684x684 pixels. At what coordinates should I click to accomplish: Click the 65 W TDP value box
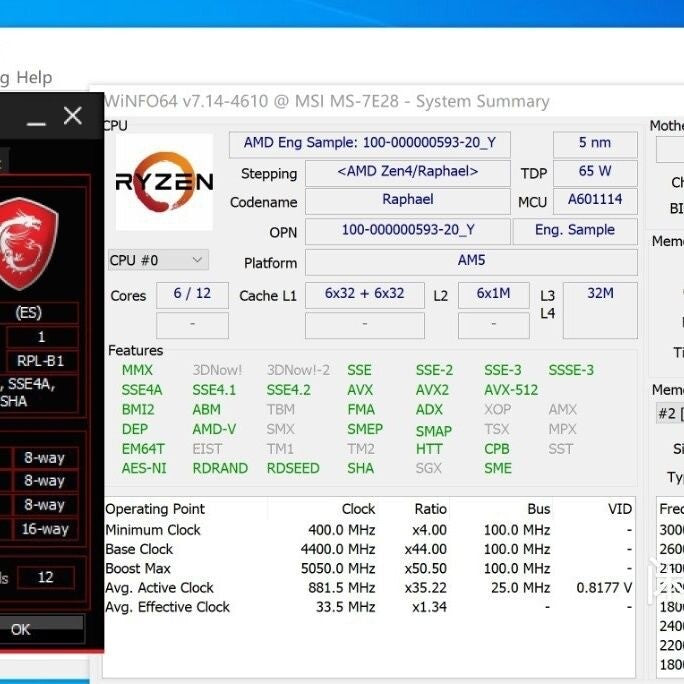[x=594, y=171]
